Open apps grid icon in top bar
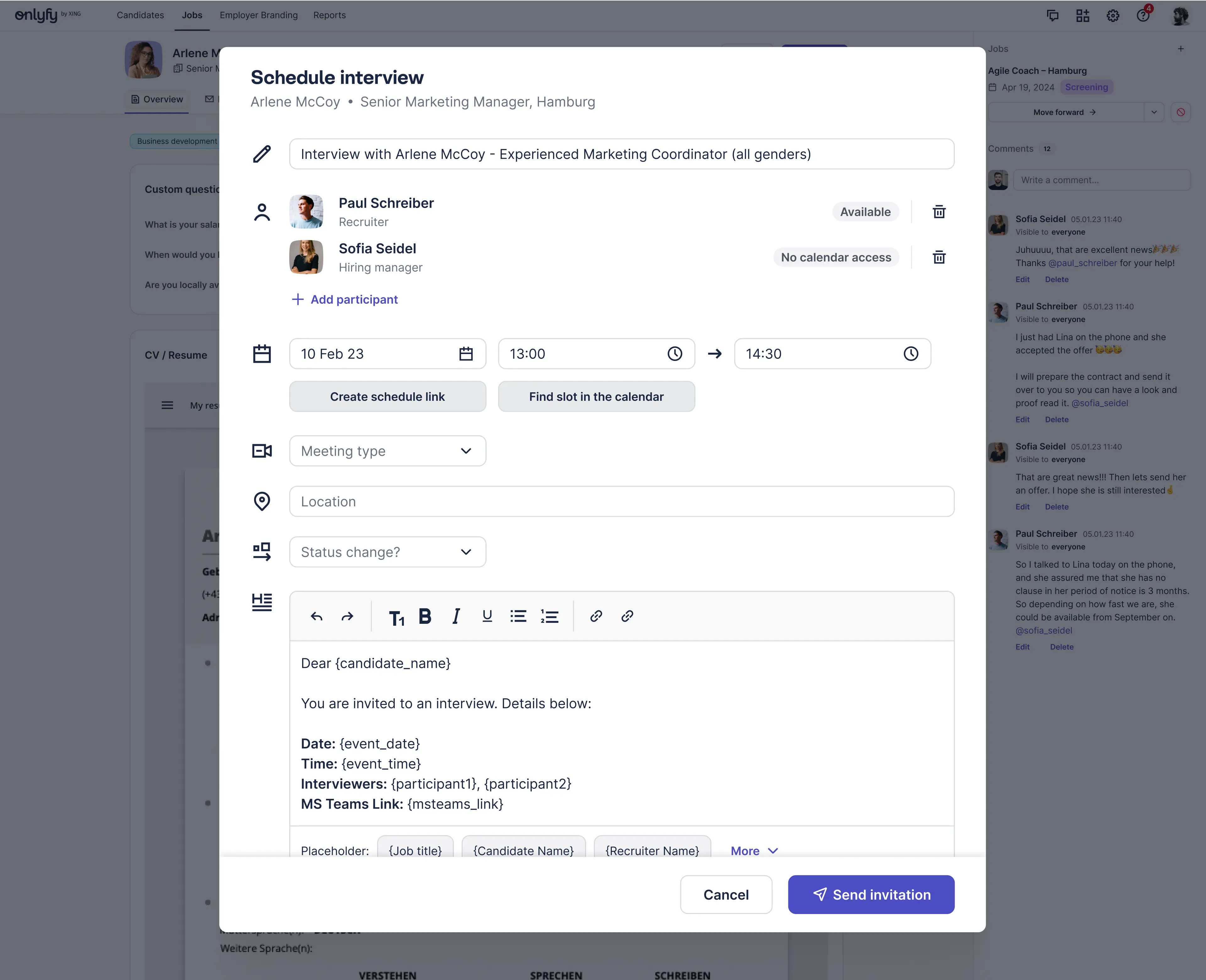The image size is (1206, 980). 1082,16
